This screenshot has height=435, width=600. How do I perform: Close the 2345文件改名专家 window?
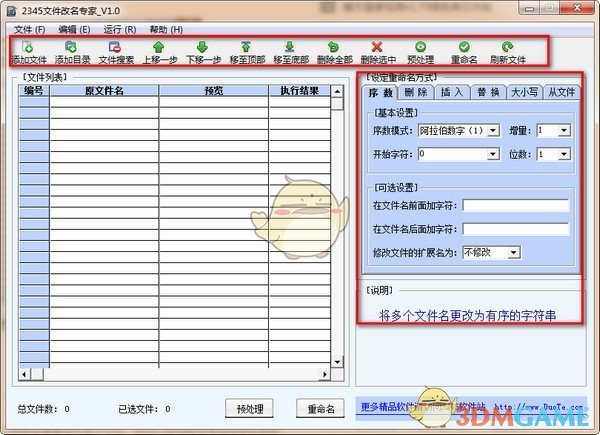(x=577, y=8)
